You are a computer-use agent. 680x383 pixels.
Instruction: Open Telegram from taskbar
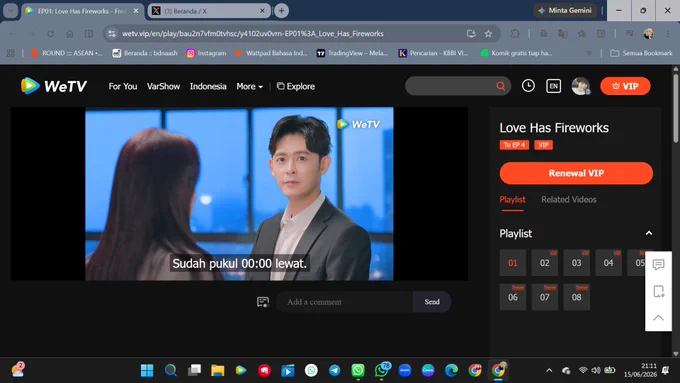tap(334, 370)
